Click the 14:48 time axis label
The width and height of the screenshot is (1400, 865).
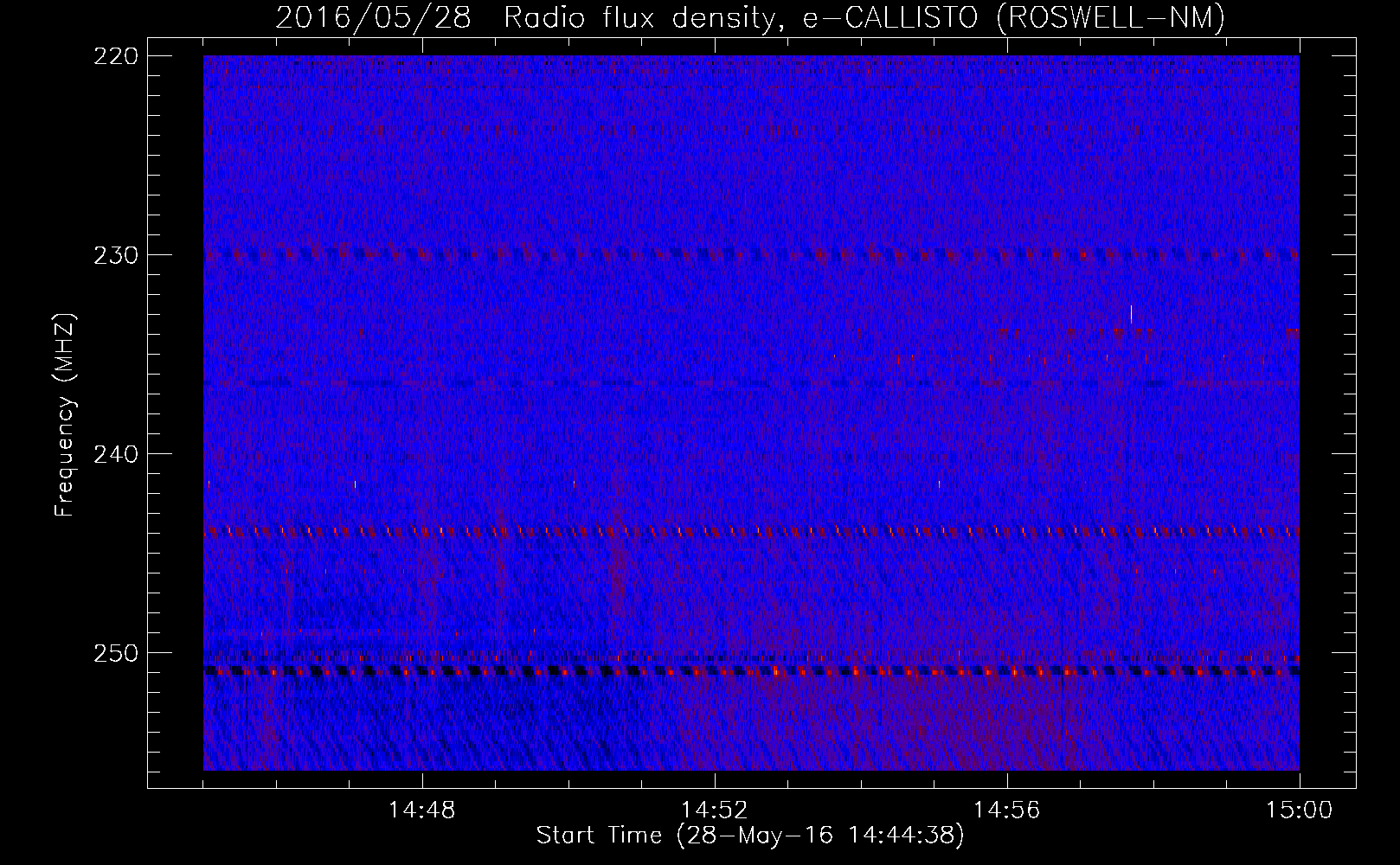coord(422,811)
